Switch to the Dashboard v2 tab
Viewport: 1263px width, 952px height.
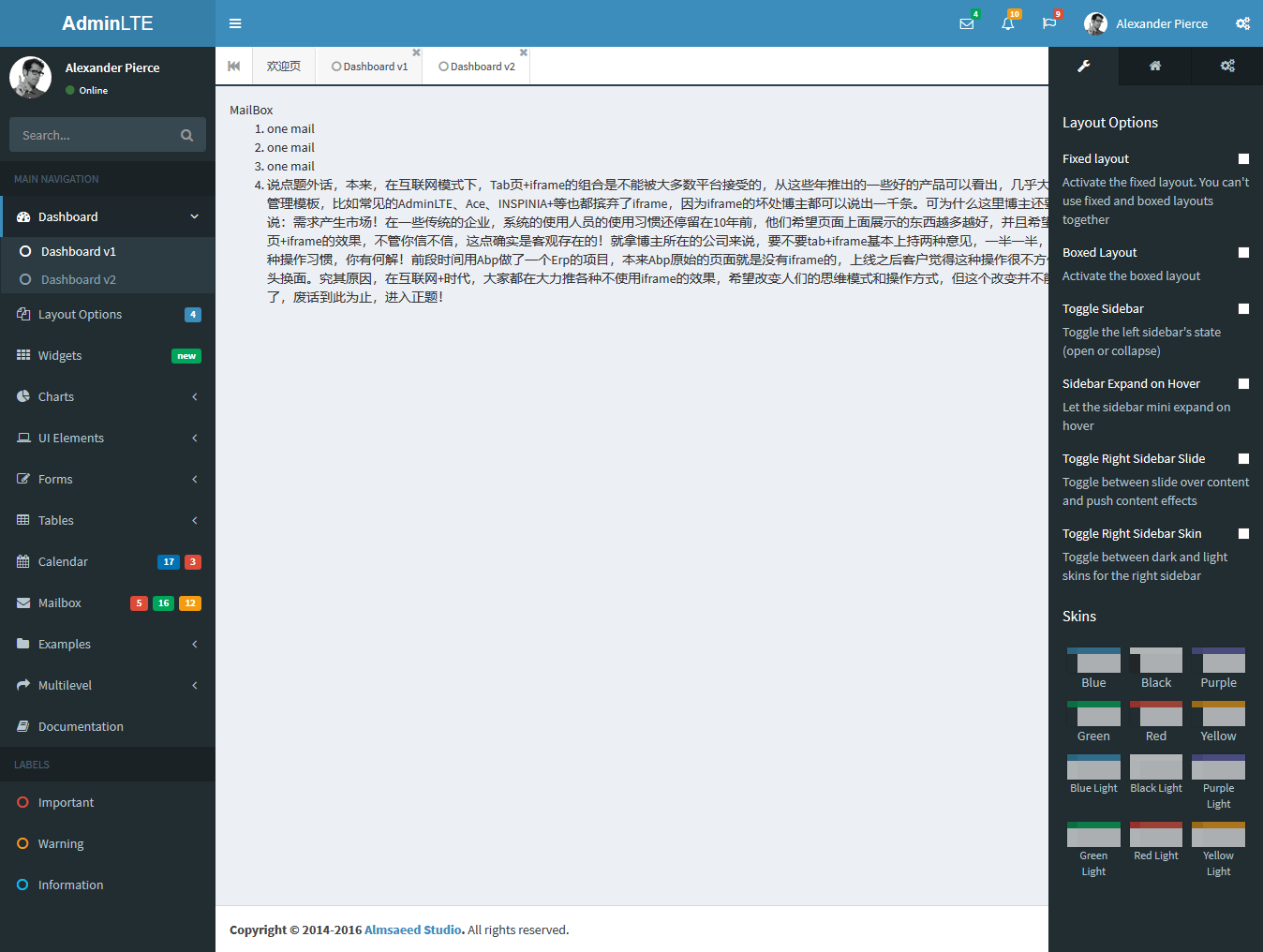click(x=476, y=66)
